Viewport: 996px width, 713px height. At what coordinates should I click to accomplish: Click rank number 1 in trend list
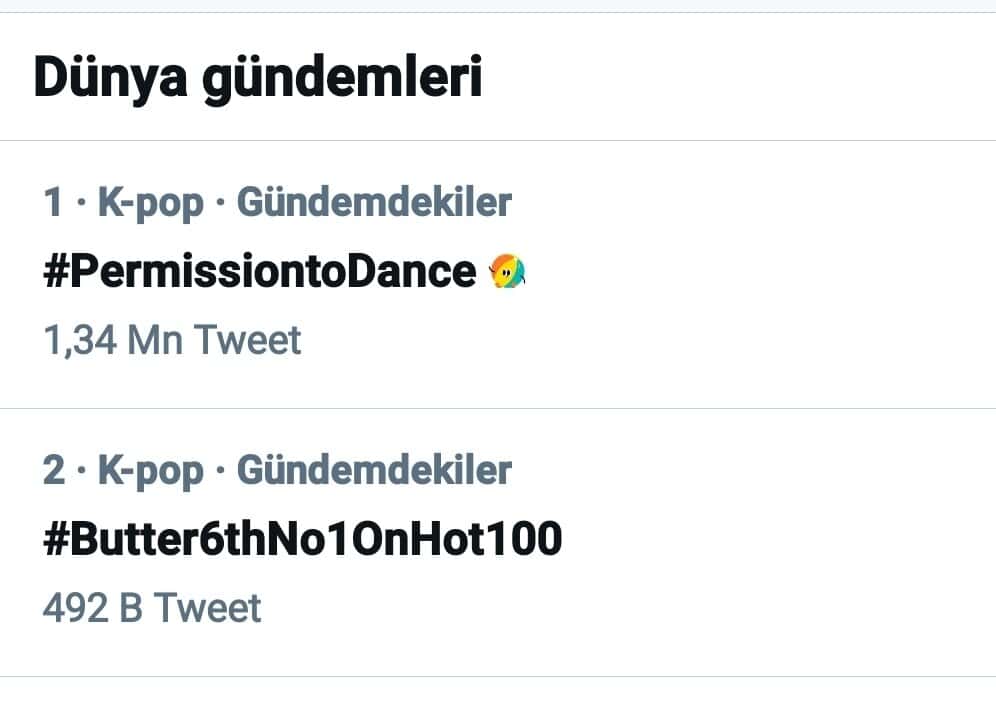pyautogui.click(x=53, y=203)
